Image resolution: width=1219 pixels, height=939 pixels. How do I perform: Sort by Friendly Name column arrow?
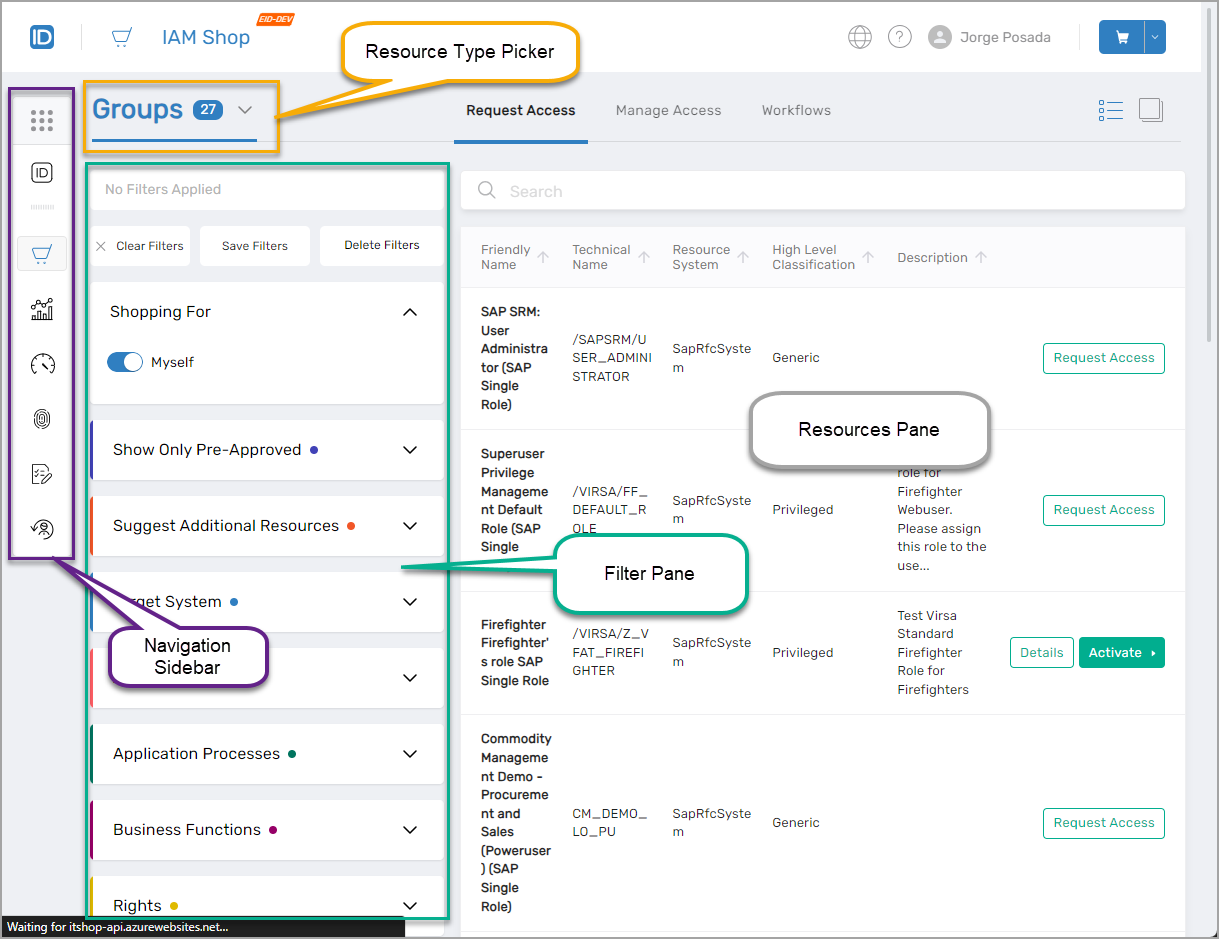pyautogui.click(x=543, y=257)
